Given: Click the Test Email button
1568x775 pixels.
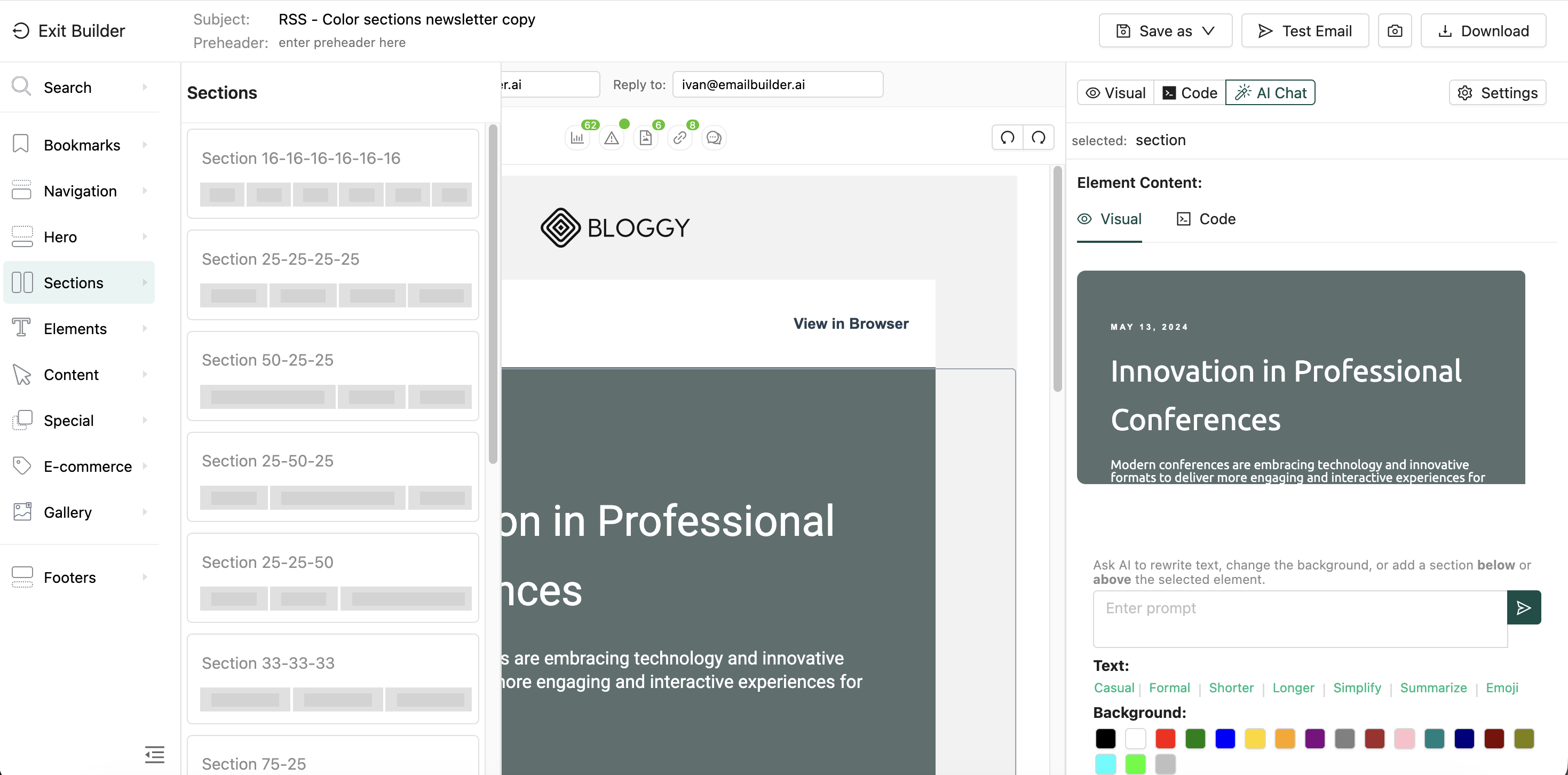Looking at the screenshot, I should (1305, 31).
